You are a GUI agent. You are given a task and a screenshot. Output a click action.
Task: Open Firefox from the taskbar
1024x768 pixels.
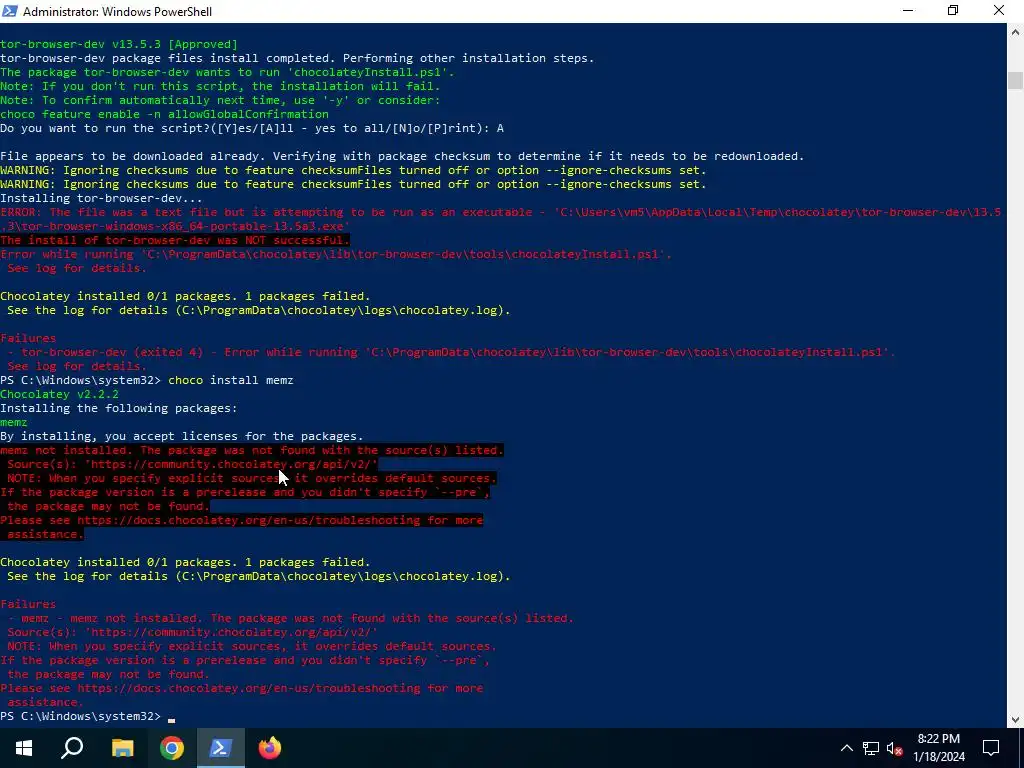(x=270, y=748)
